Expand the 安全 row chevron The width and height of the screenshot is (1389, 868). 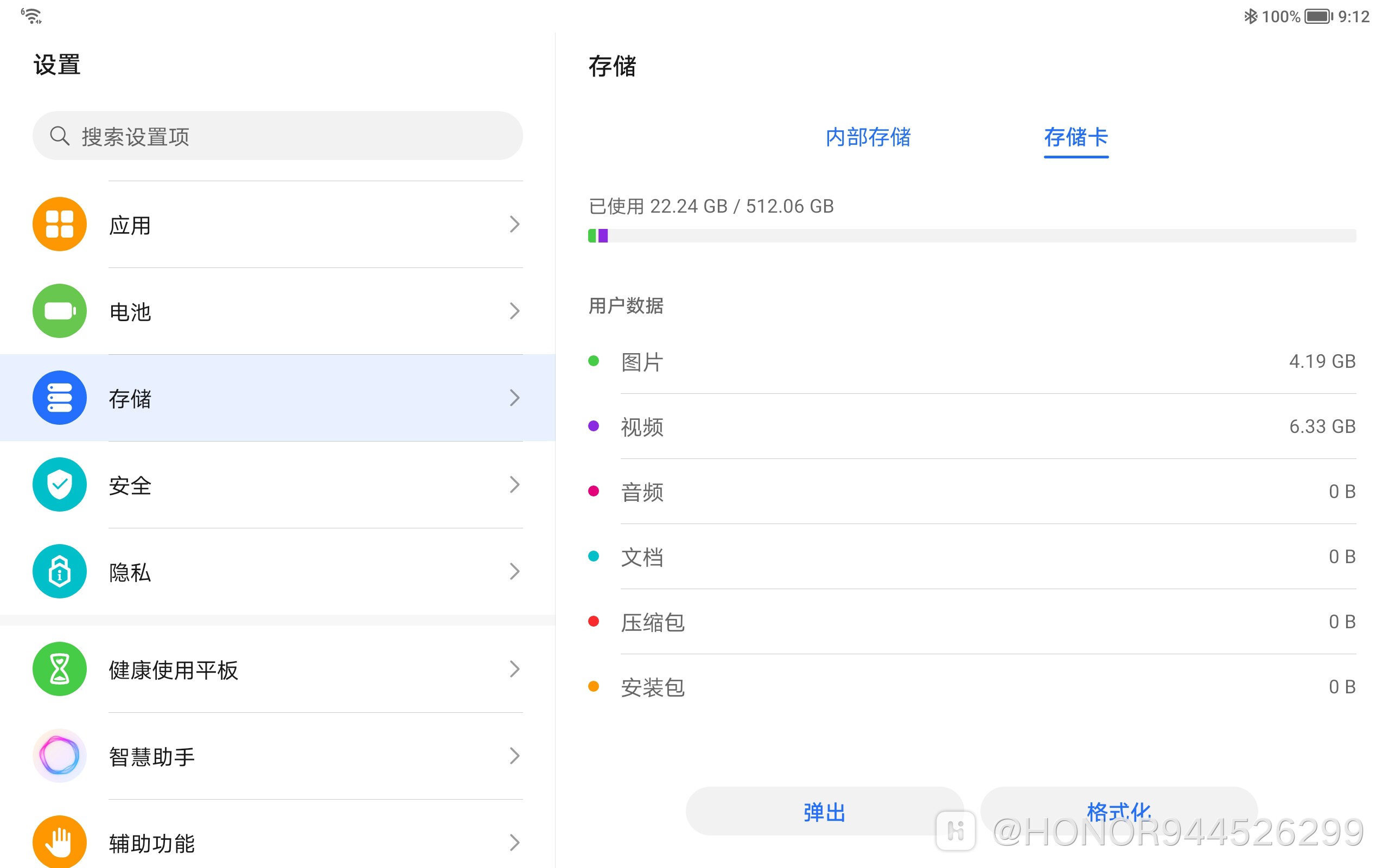[x=515, y=484]
